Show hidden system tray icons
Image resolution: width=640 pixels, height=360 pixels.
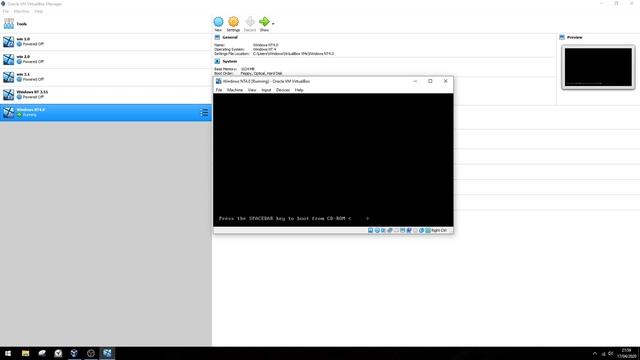point(595,353)
